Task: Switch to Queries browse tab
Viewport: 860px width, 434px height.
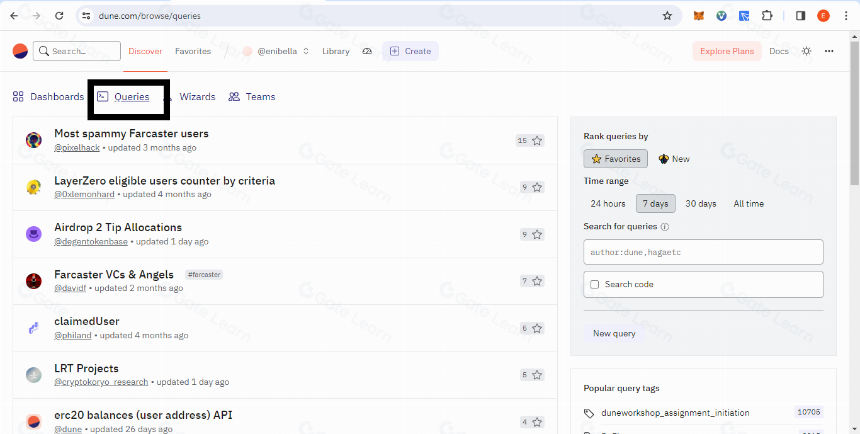Action: (123, 97)
